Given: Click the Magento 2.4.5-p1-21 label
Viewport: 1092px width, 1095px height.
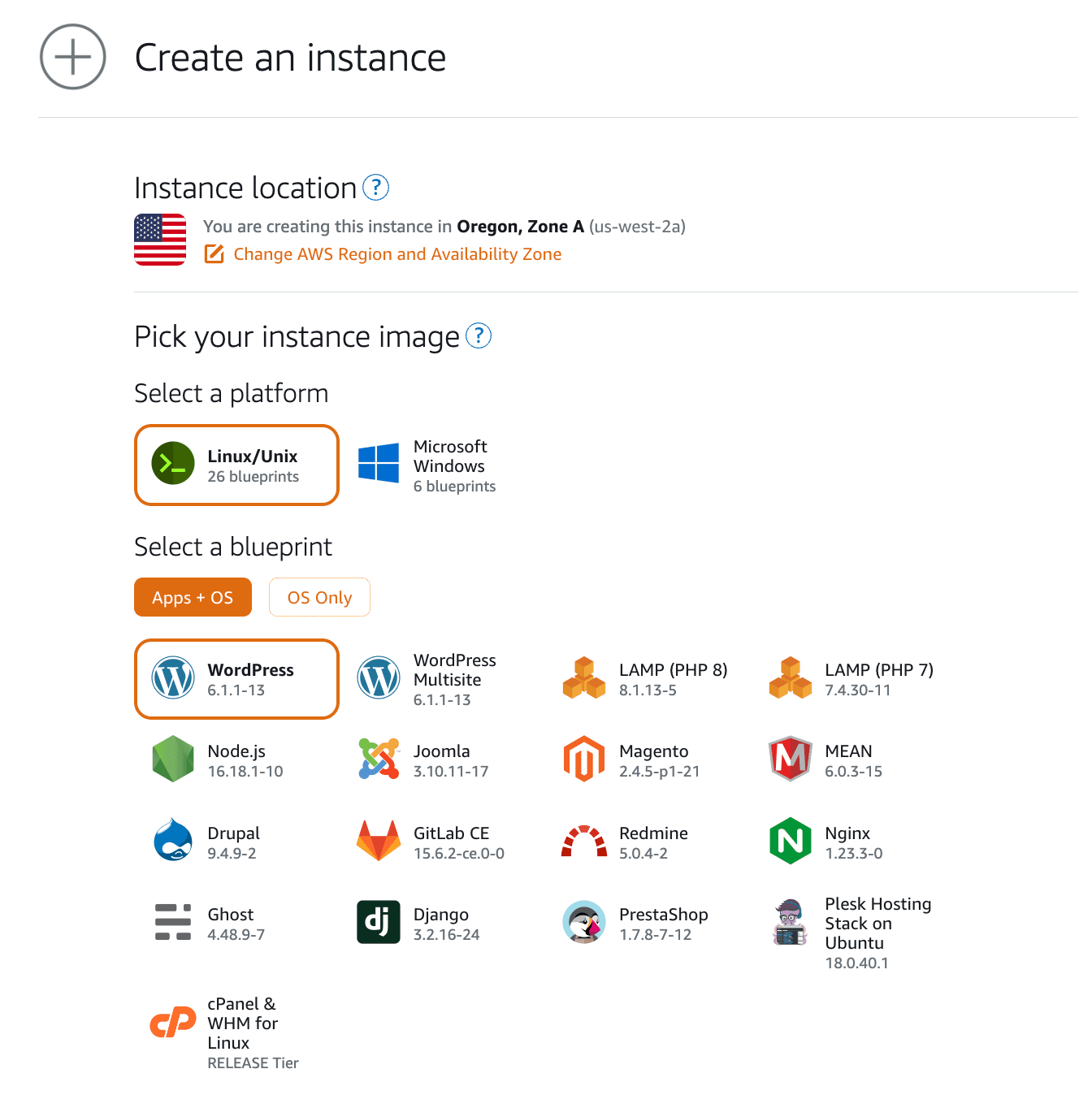Looking at the screenshot, I should (x=659, y=761).
